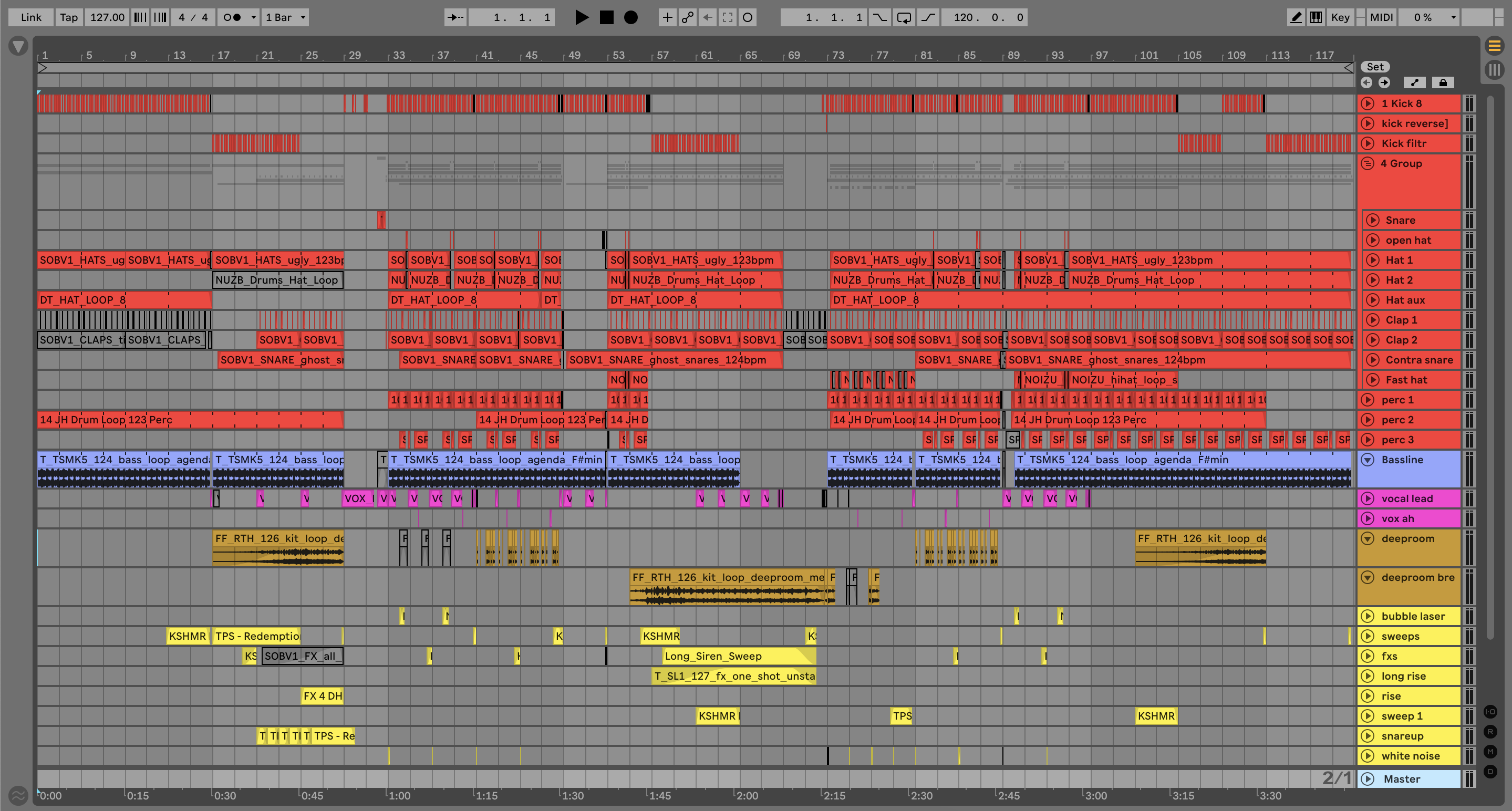Toggle the metronome button
The width and height of the screenshot is (1512, 811).
pos(233,17)
